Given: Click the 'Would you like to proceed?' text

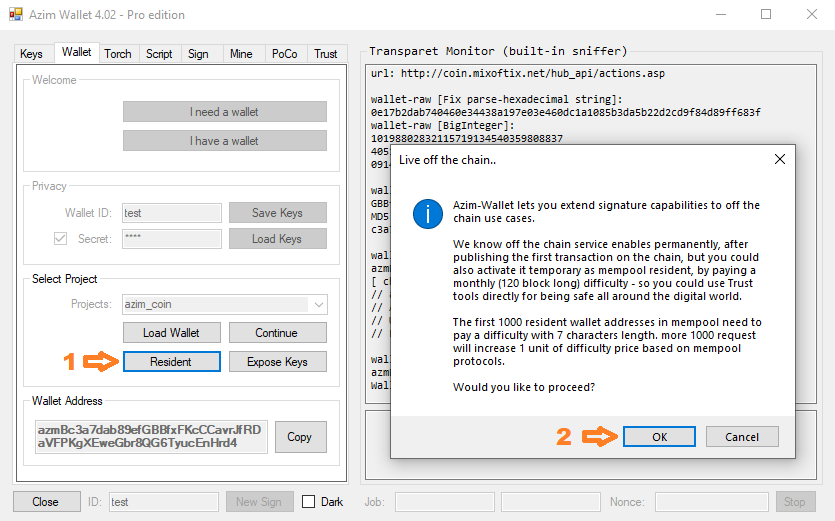Looking at the screenshot, I should click(524, 387).
